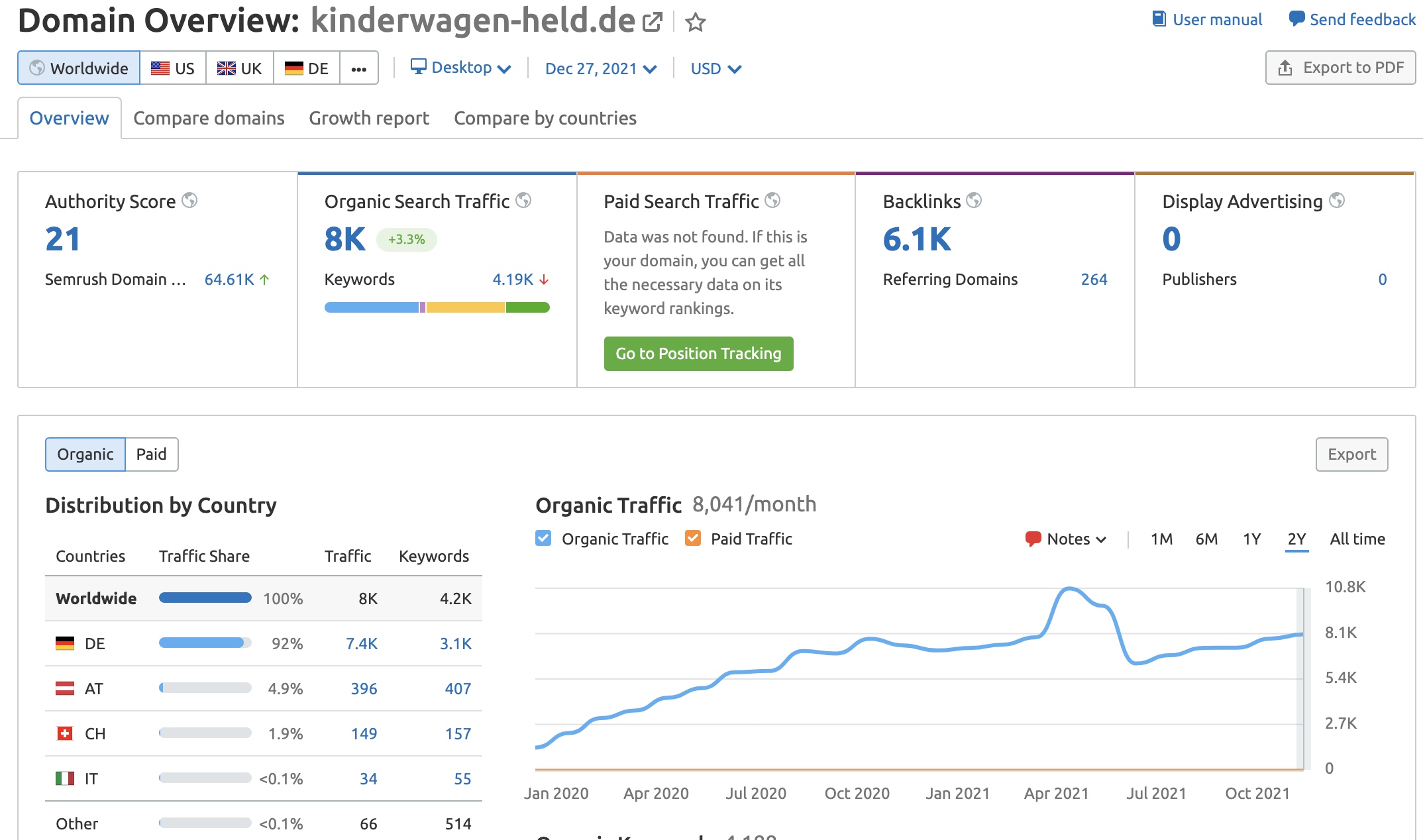Screen dimensions: 1423x840
Task: Click Go to Position Tracking button
Action: [698, 354]
